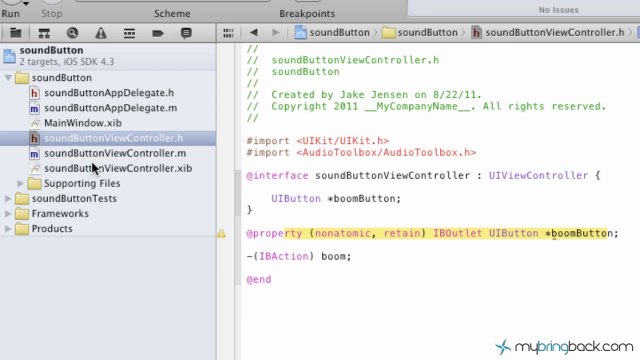
Task: Select the soundButtonTests group
Action: click(74, 198)
